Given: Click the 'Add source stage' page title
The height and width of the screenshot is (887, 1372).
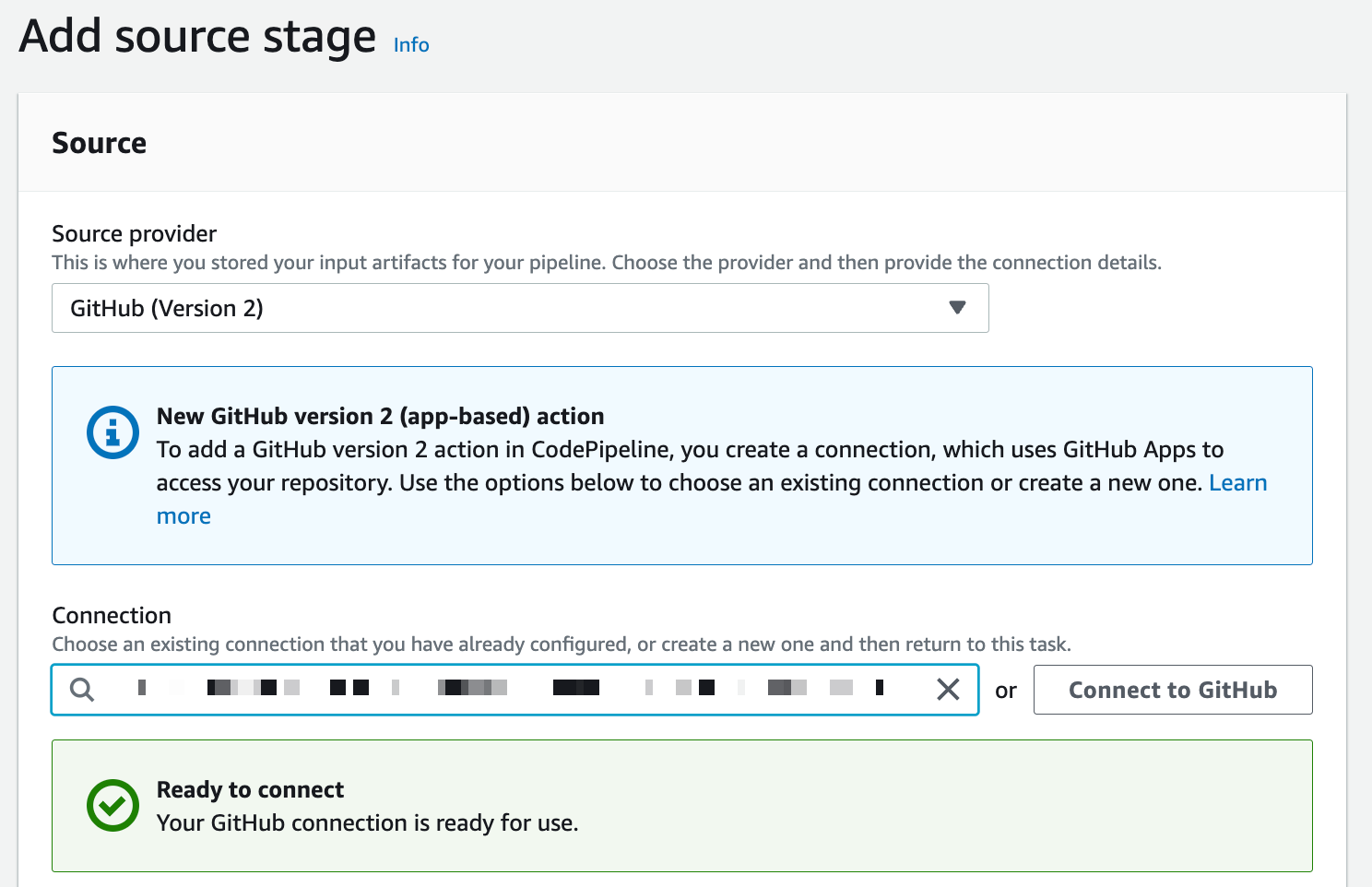Looking at the screenshot, I should pyautogui.click(x=197, y=37).
